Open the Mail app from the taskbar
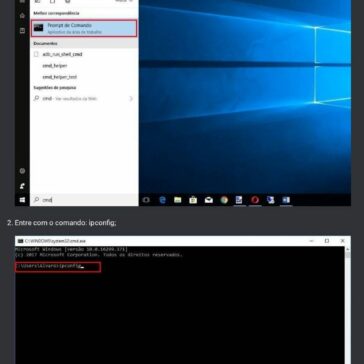The image size is (364, 364). (209, 200)
